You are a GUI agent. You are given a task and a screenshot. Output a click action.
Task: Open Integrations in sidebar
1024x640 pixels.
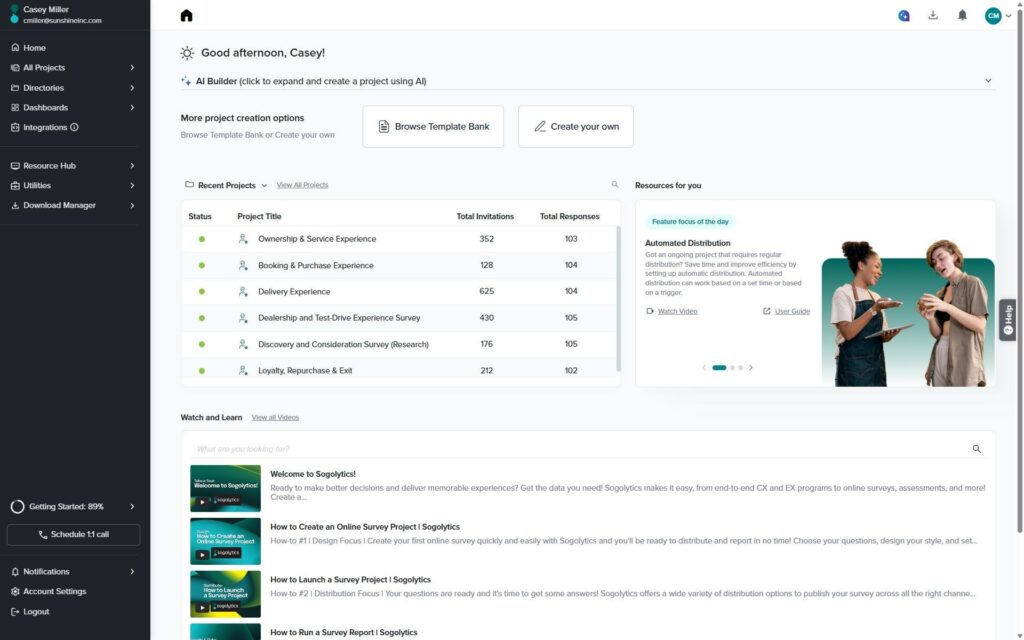pyautogui.click(x=45, y=127)
